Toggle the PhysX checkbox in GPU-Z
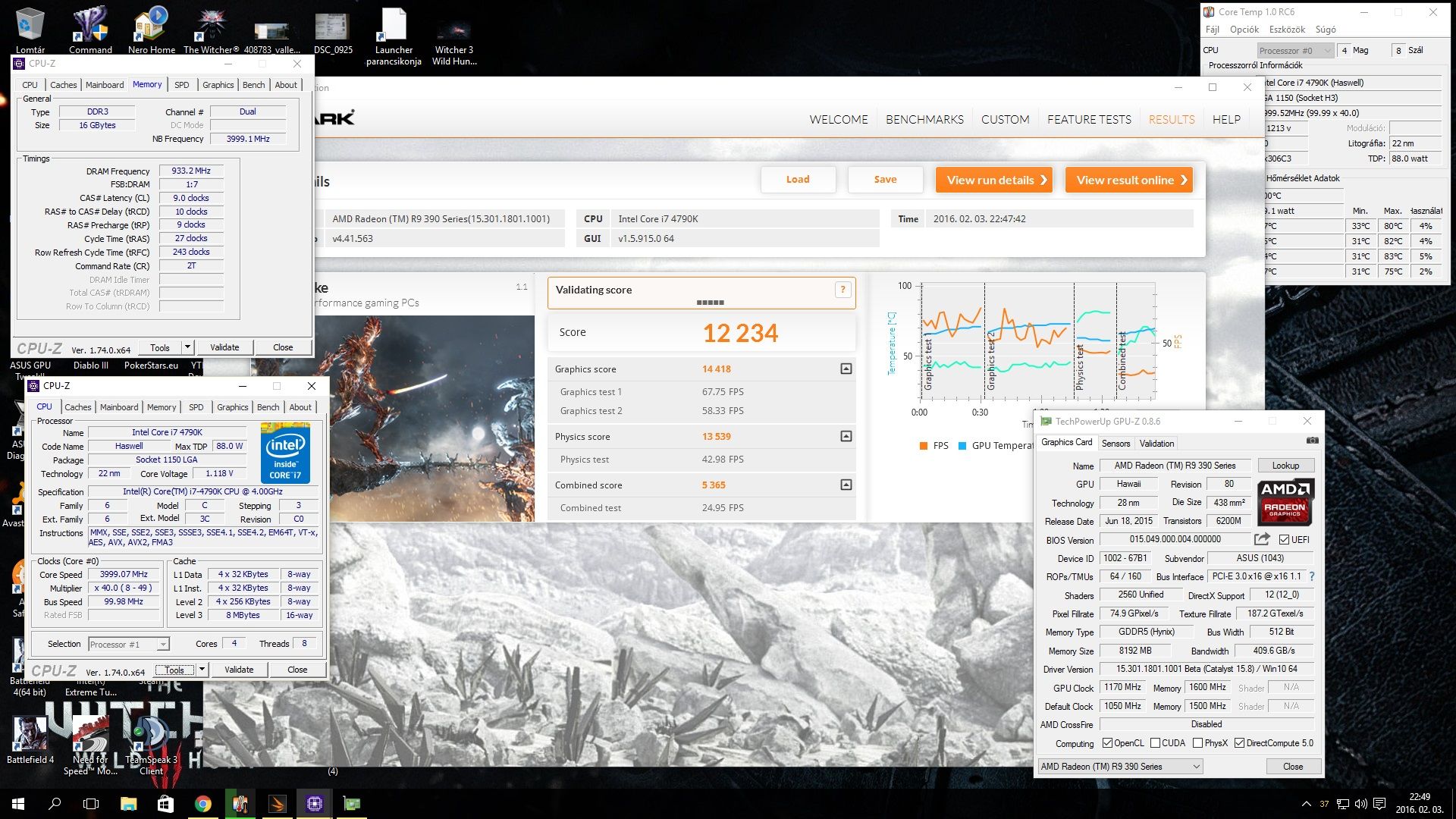The image size is (1456, 819). [x=1198, y=743]
